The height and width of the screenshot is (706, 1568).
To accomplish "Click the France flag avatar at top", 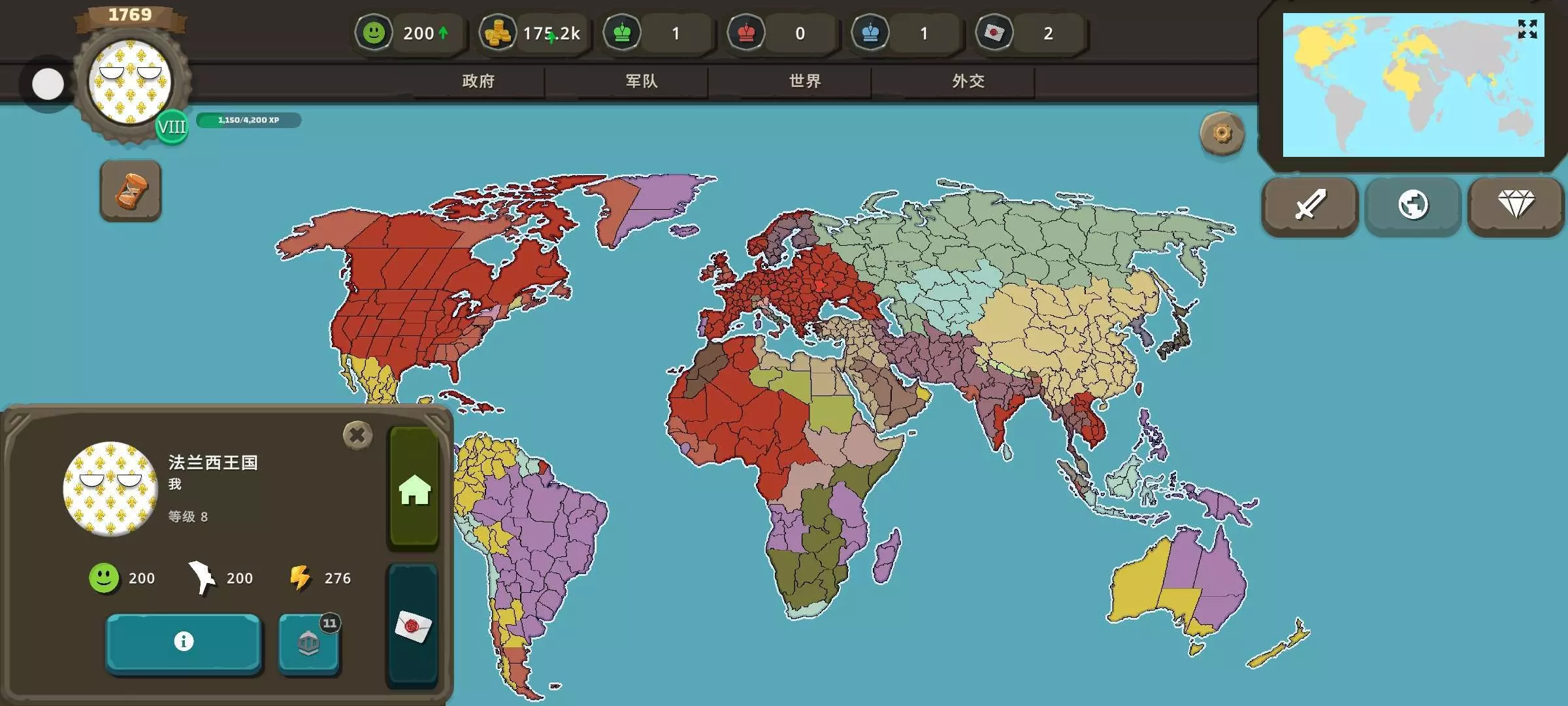I will [x=131, y=82].
